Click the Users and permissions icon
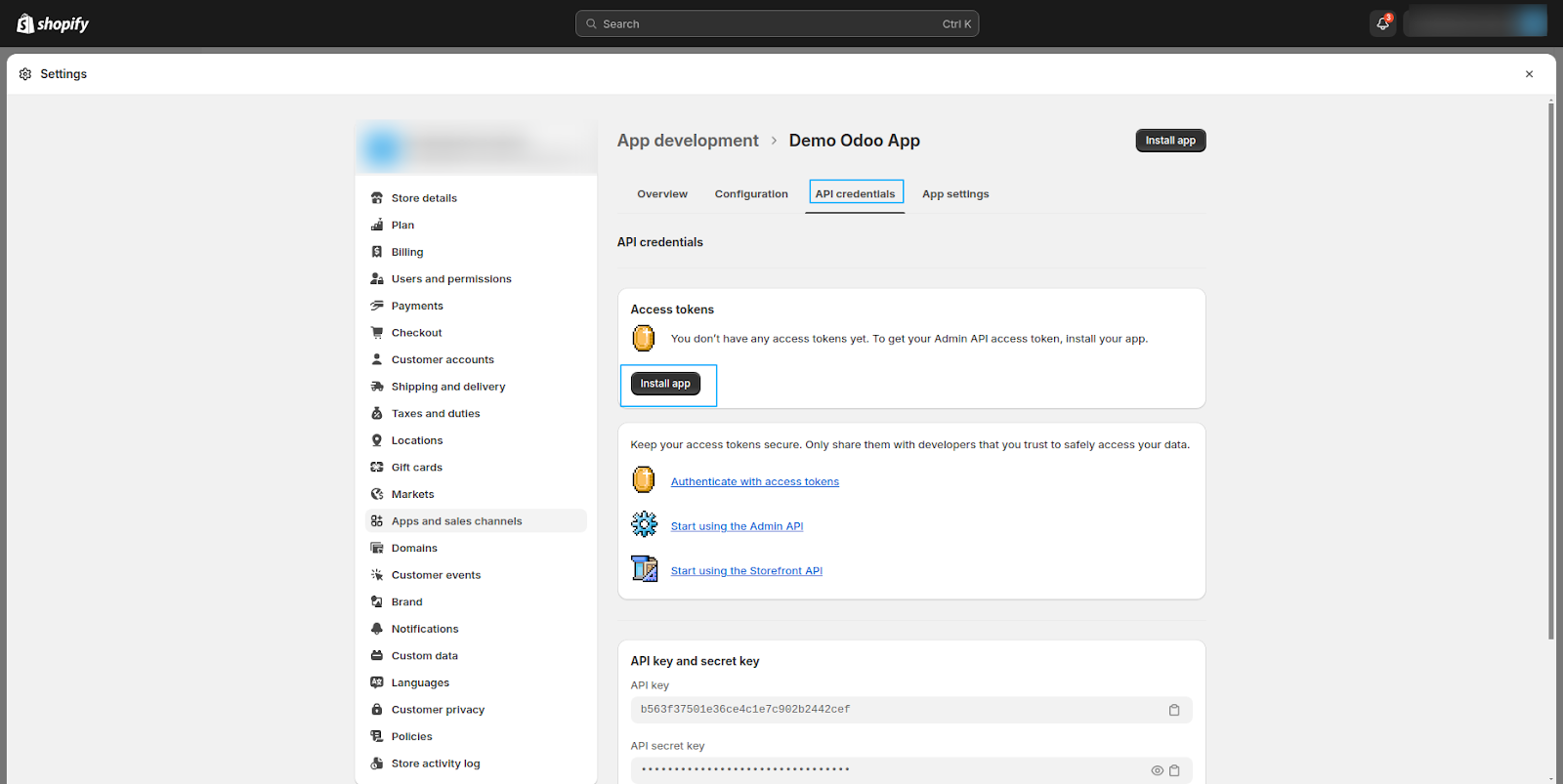The width and height of the screenshot is (1563, 784). [377, 279]
